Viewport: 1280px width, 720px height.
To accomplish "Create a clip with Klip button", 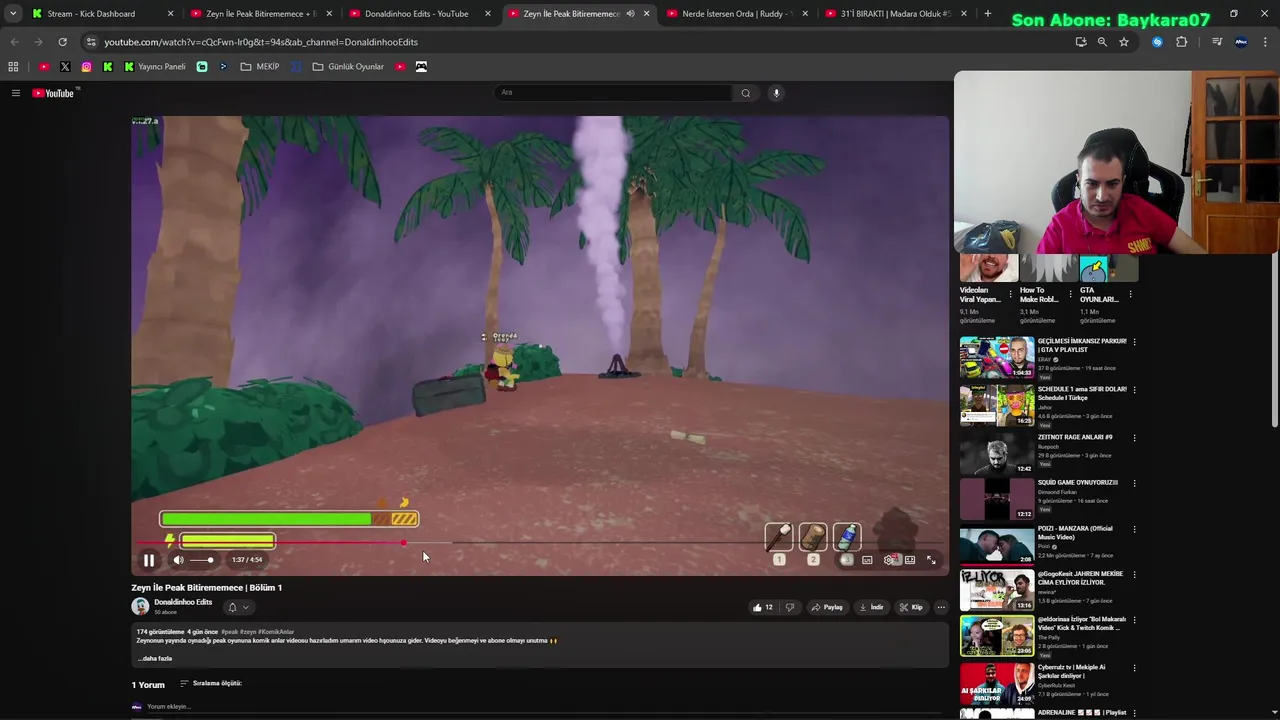I will pos(911,607).
